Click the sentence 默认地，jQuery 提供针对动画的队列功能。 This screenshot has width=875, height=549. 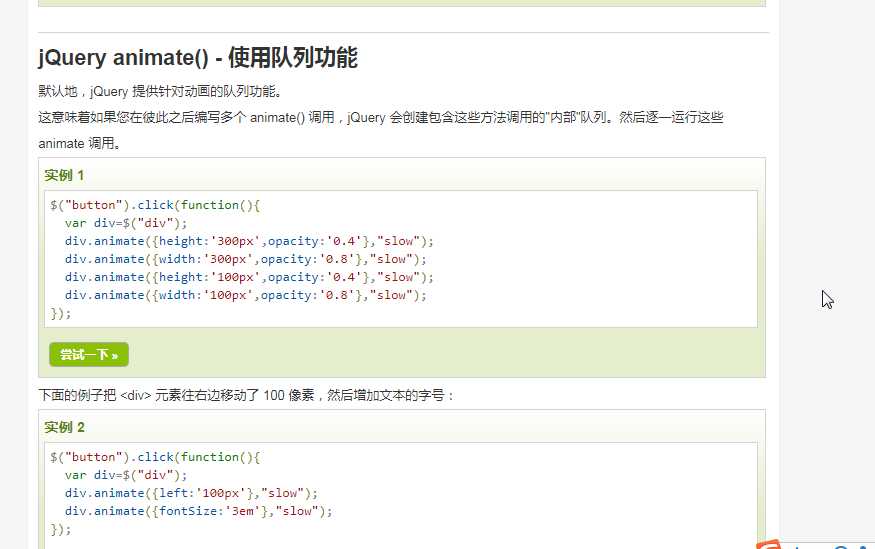coord(161,92)
